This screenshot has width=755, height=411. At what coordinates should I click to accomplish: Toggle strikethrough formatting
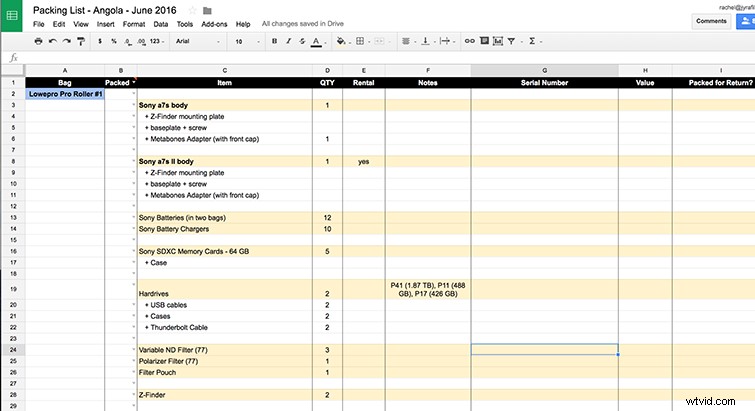pos(301,42)
